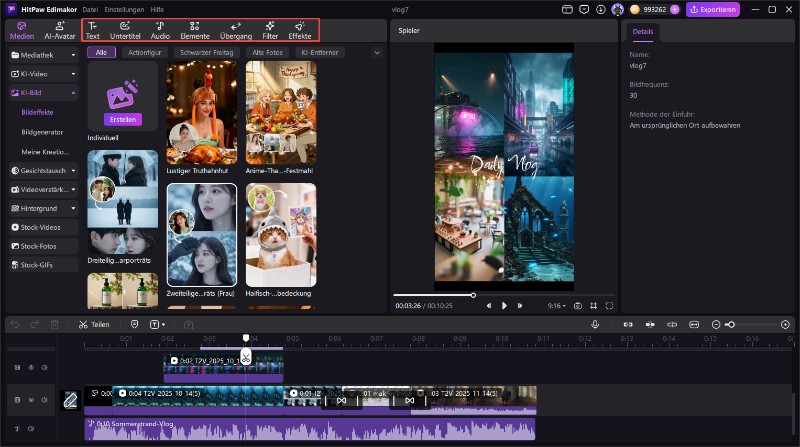This screenshot has width=800, height=447.
Task: Enter fullscreen preview in the player
Action: (x=609, y=305)
